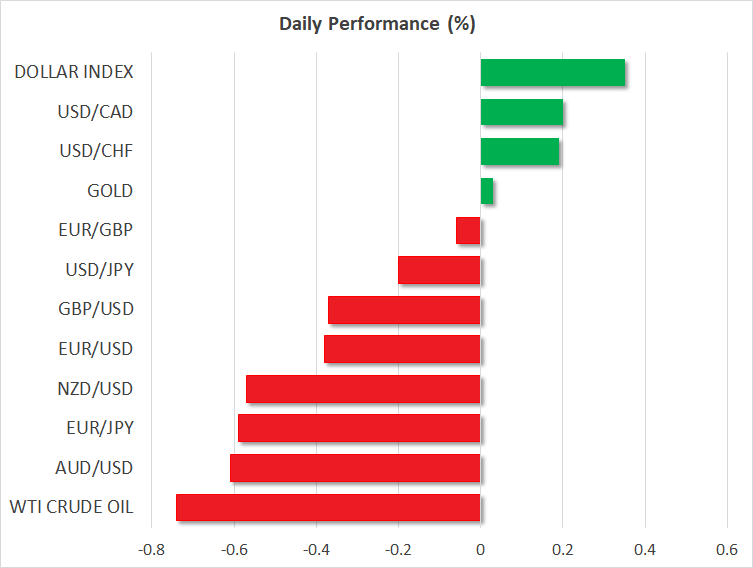The image size is (753, 568).
Task: Click the red EUR/USD bar
Action: [402, 349]
